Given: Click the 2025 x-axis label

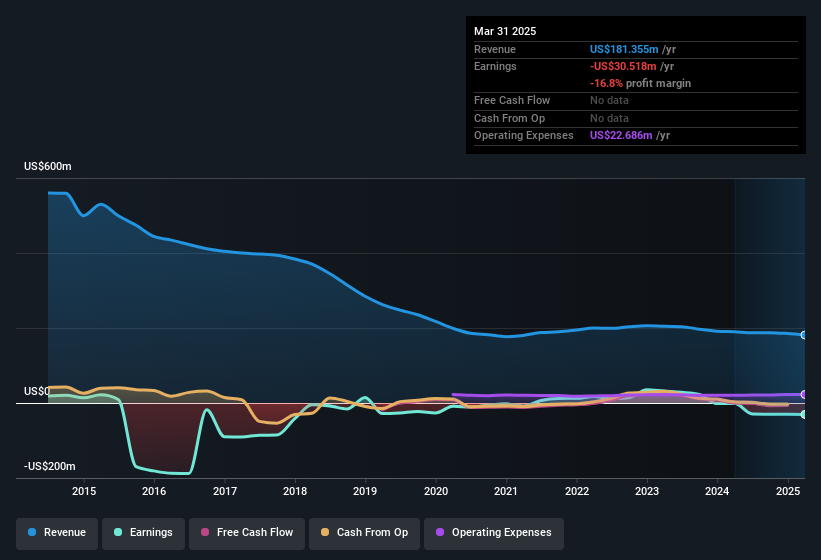Looking at the screenshot, I should coord(787,491).
